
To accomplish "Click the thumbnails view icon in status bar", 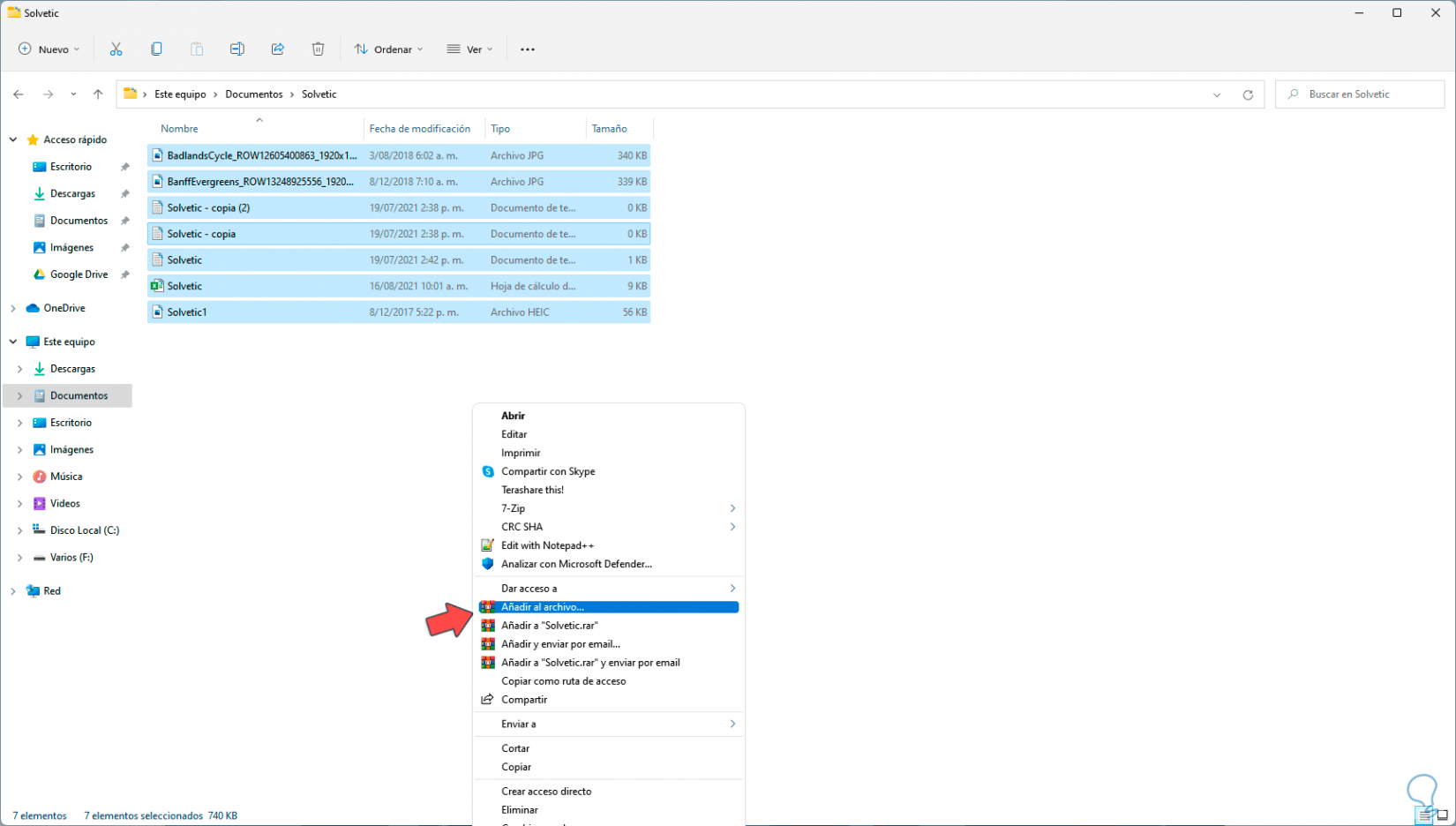I will pos(1443,815).
